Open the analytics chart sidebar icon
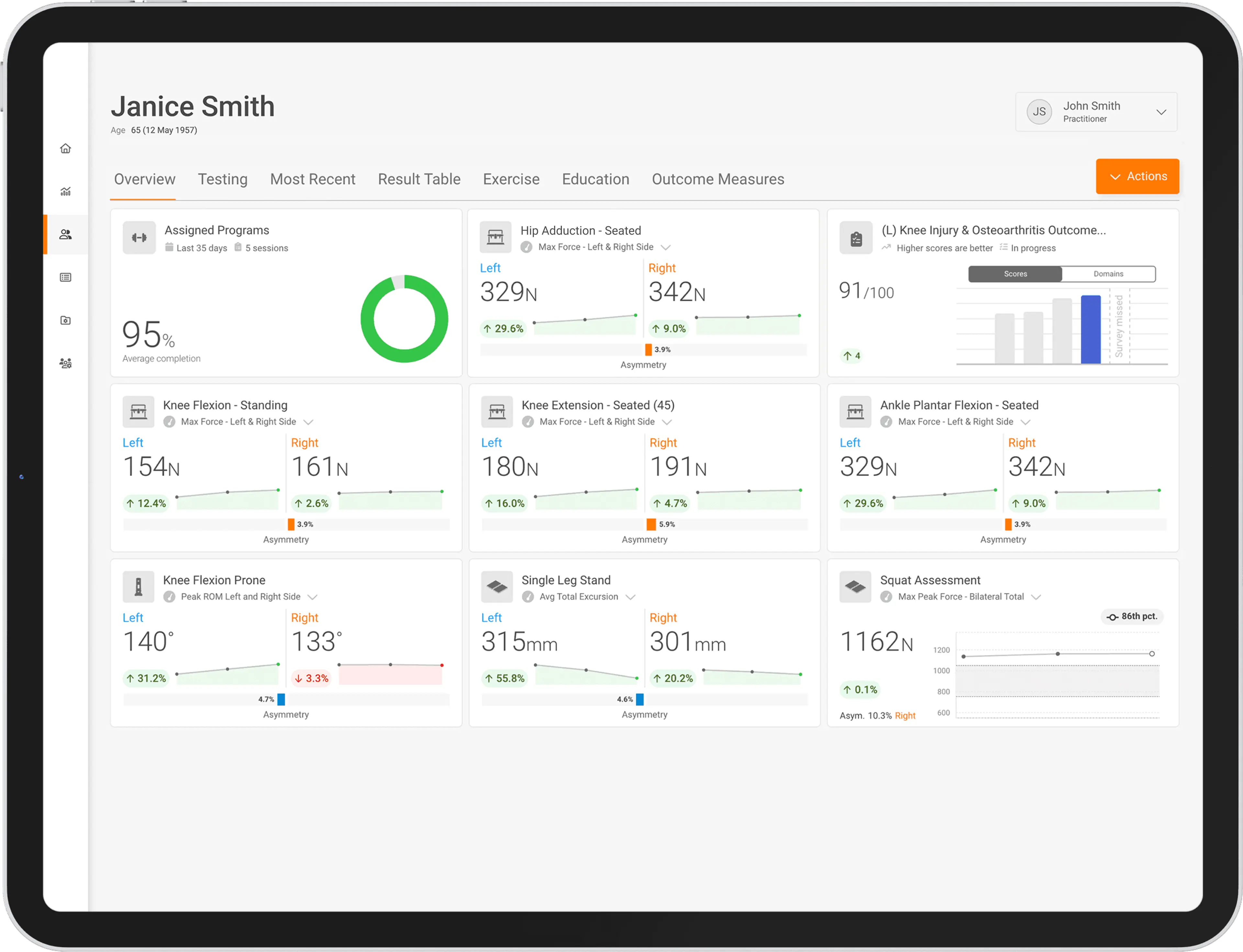 point(66,192)
